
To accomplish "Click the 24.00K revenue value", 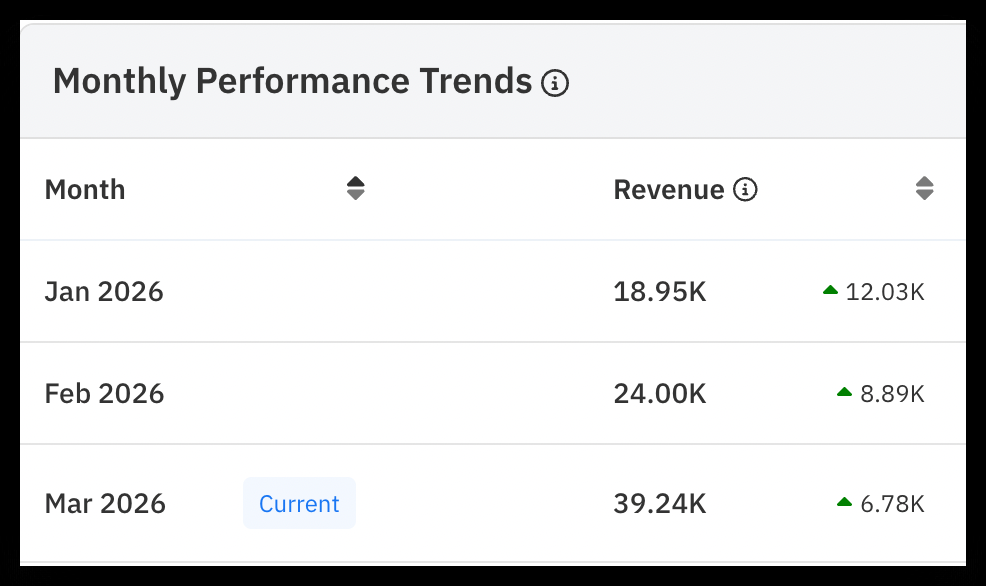I will (660, 393).
